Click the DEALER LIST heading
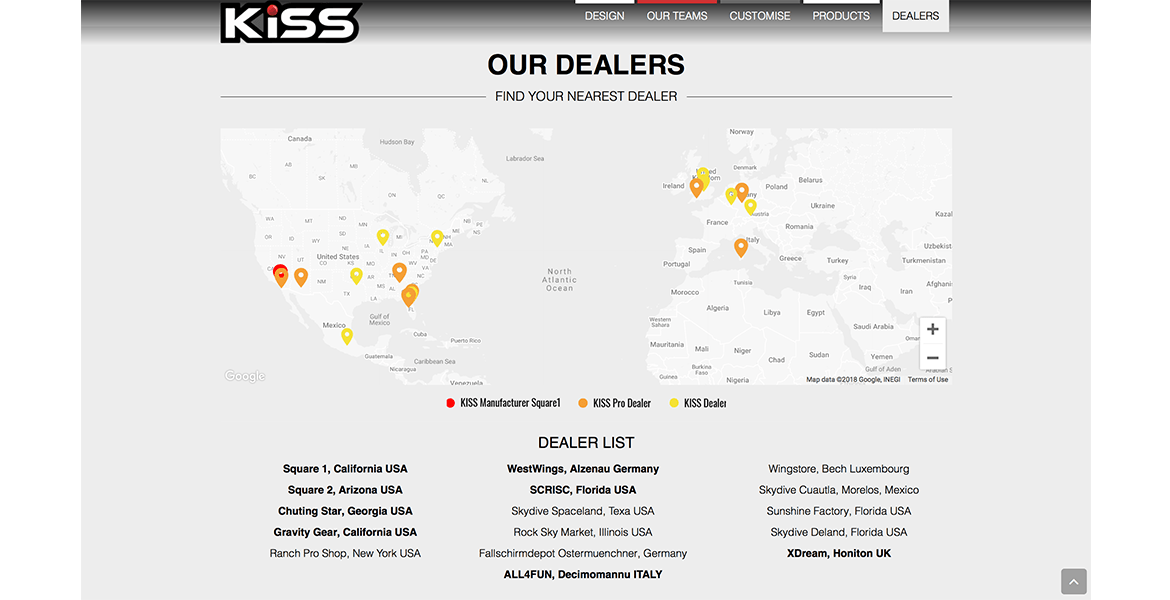The width and height of the screenshot is (1170, 600). pyautogui.click(x=586, y=443)
